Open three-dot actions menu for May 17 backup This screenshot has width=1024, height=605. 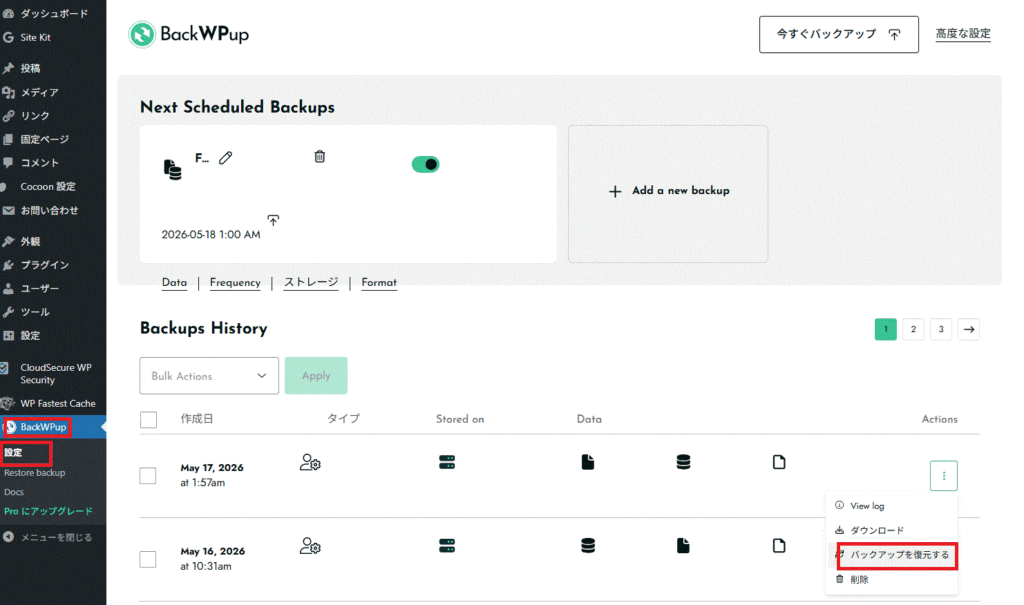point(944,476)
